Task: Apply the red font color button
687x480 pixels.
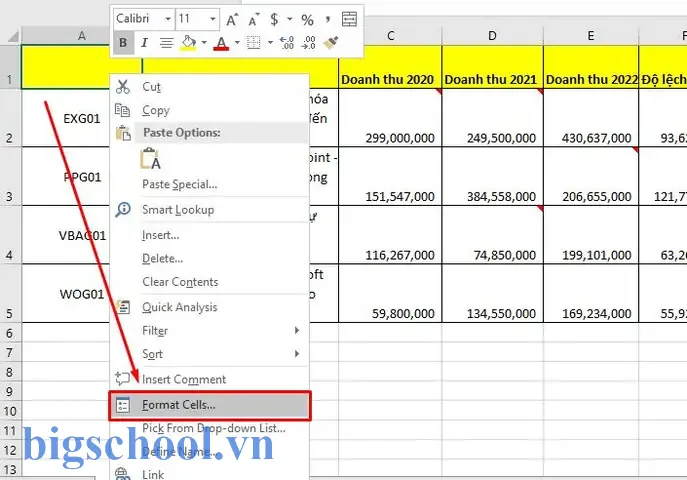Action: (221, 42)
